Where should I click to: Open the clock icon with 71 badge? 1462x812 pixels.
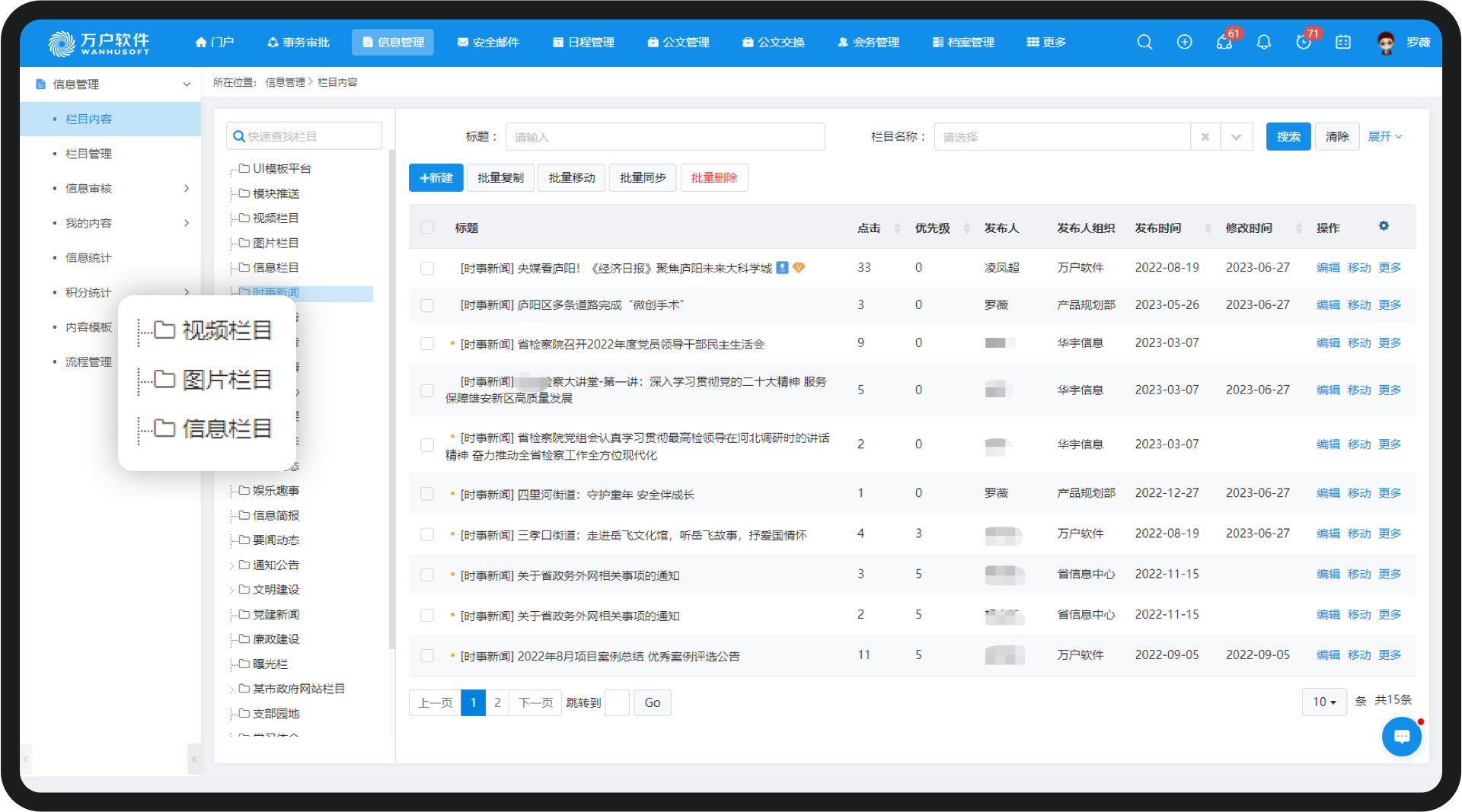(x=1304, y=43)
